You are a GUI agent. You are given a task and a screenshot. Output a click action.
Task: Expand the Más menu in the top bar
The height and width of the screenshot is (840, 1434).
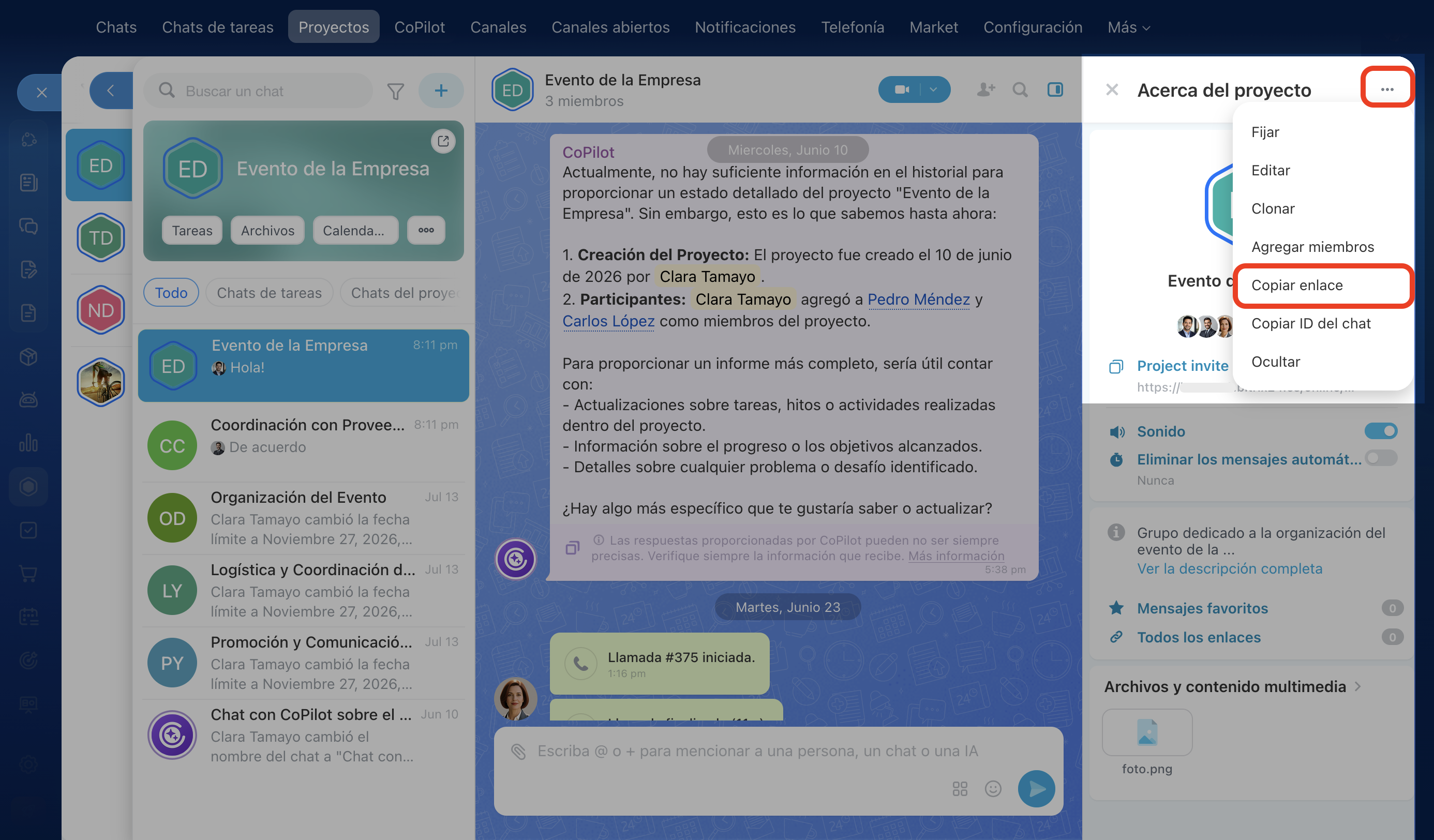click(x=1129, y=27)
